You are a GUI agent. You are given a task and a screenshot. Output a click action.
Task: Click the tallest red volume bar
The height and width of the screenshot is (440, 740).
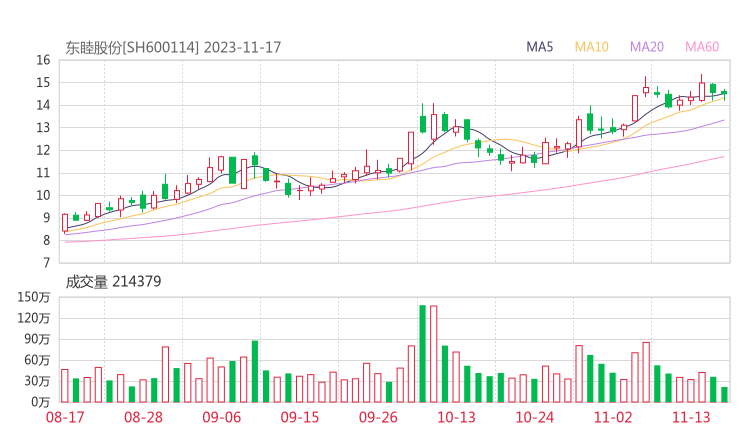coord(434,354)
